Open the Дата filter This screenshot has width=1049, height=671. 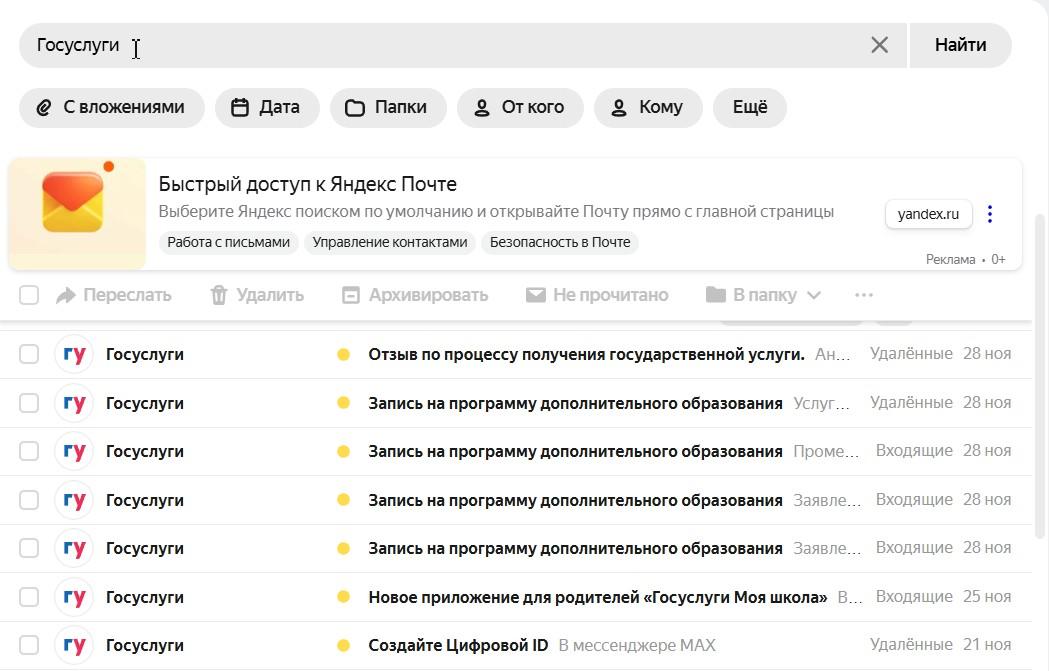click(266, 107)
